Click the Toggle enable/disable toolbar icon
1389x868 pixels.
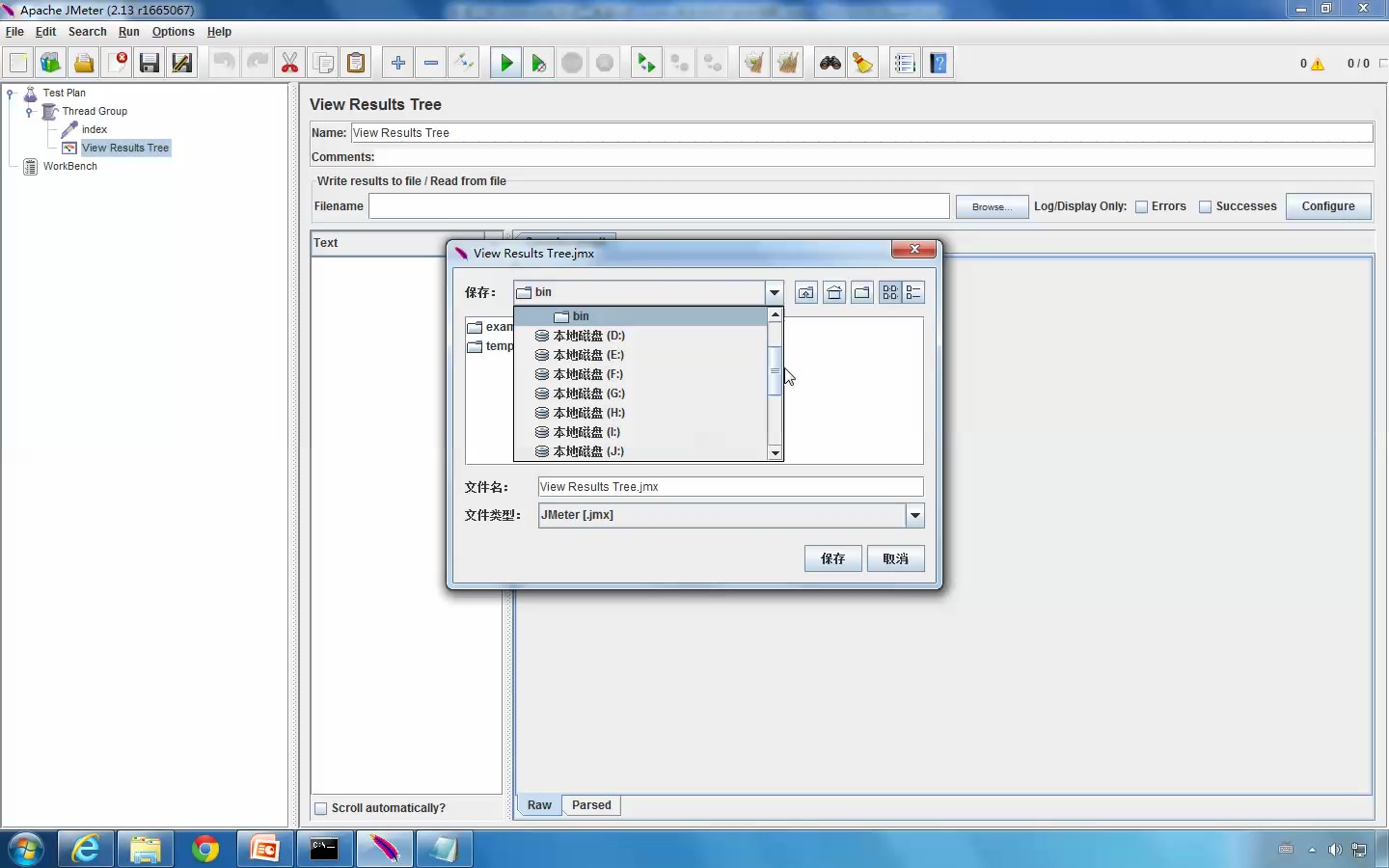[x=464, y=64]
